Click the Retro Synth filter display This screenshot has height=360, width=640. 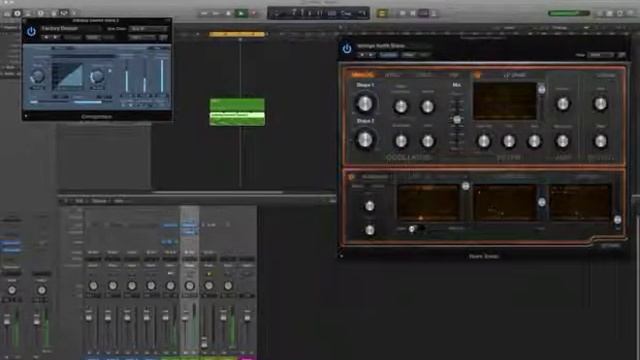(x=505, y=101)
